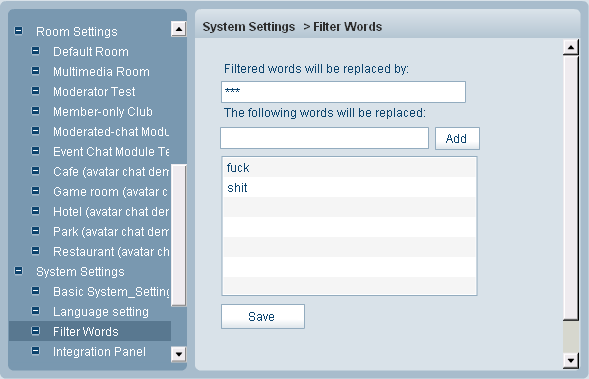Select Room Settings heading in tree

pos(77,32)
